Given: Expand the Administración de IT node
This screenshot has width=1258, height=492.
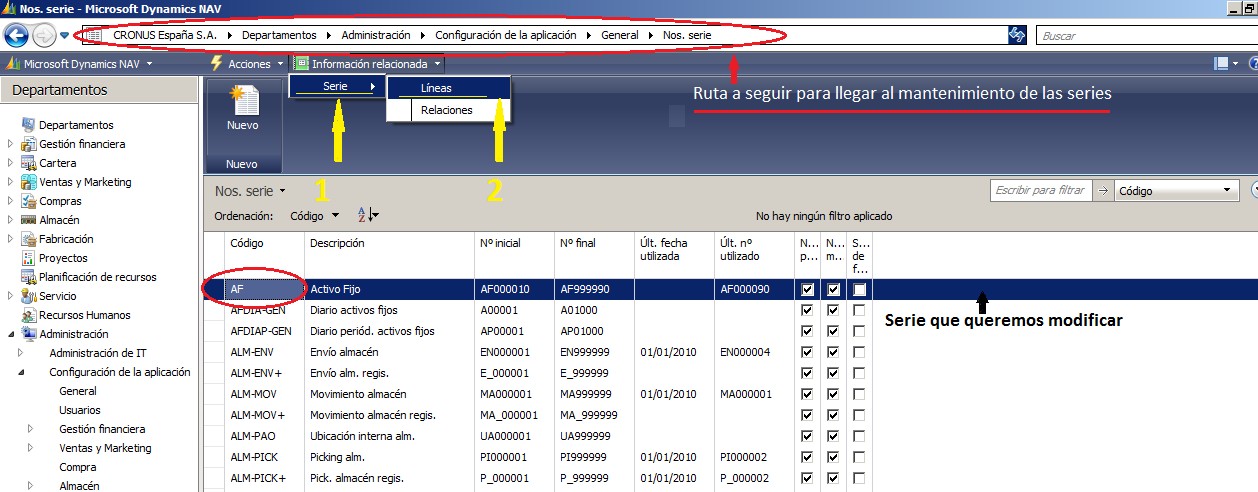Looking at the screenshot, I should click(x=21, y=353).
